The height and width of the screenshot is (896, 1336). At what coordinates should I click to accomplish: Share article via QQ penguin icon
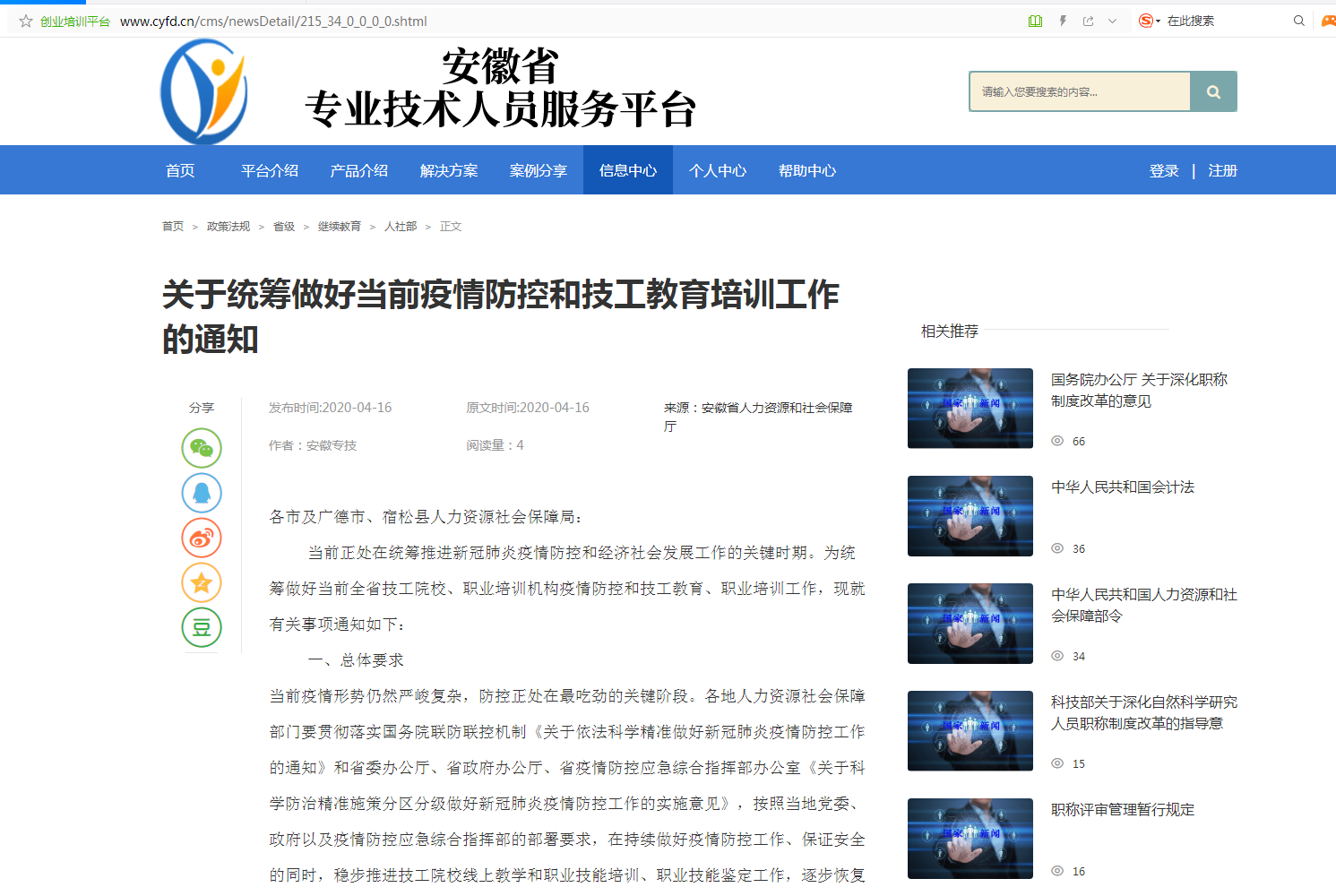(202, 493)
